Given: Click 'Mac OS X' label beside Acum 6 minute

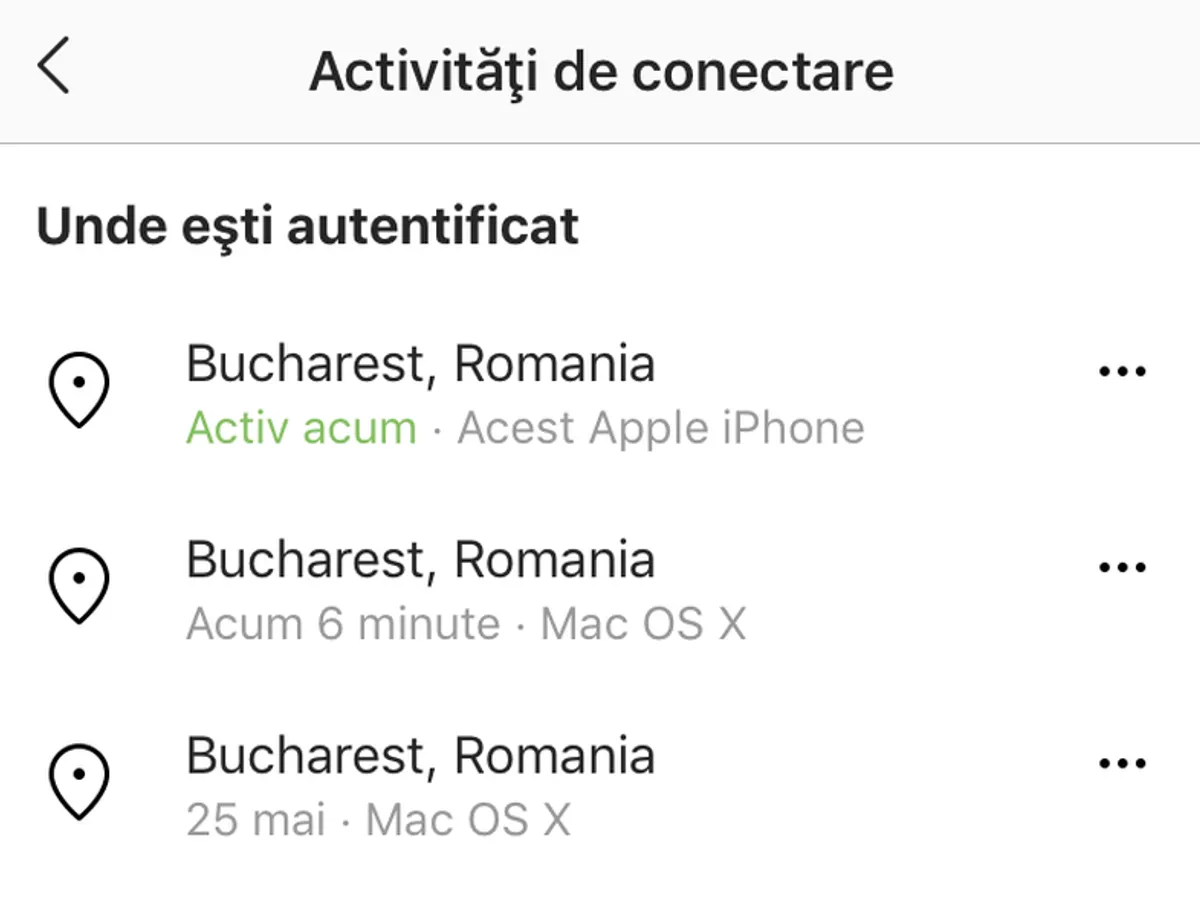Looking at the screenshot, I should click(643, 625).
